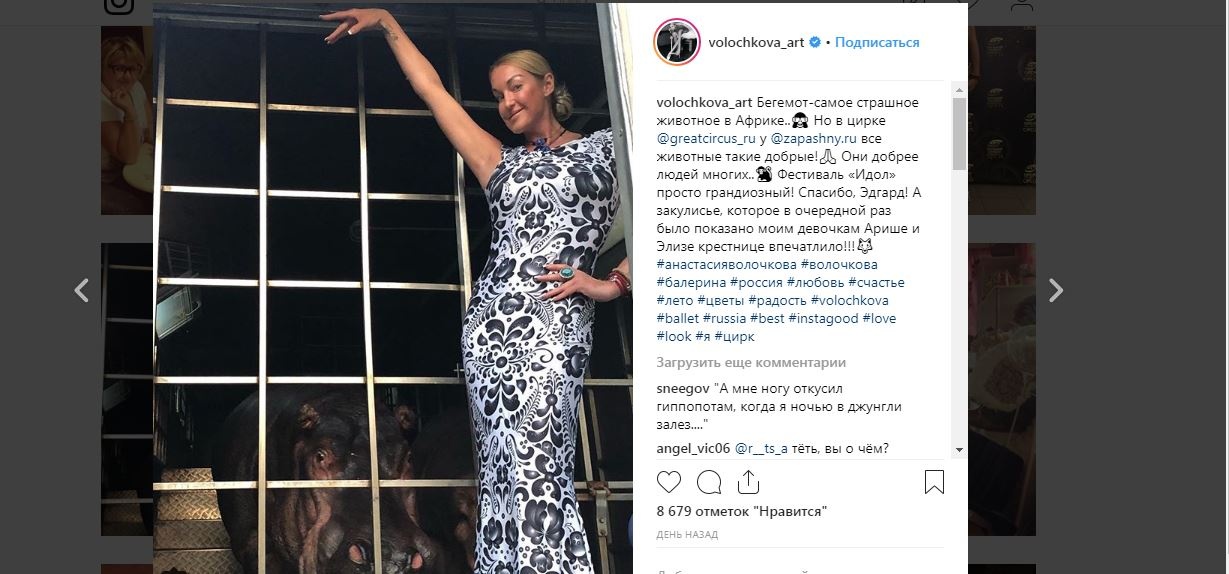Open the #instagood hashtag

point(823,318)
